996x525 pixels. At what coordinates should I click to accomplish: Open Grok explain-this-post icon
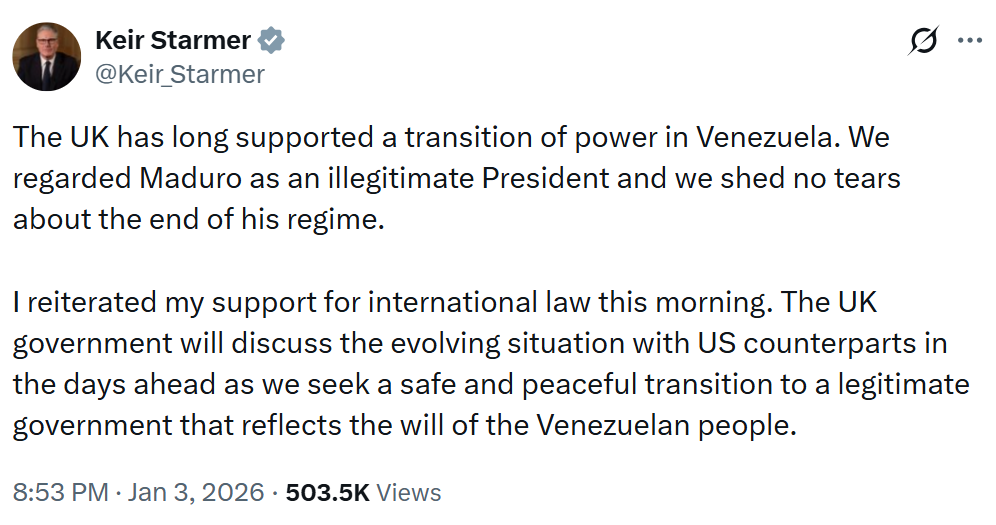pyautogui.click(x=923, y=41)
